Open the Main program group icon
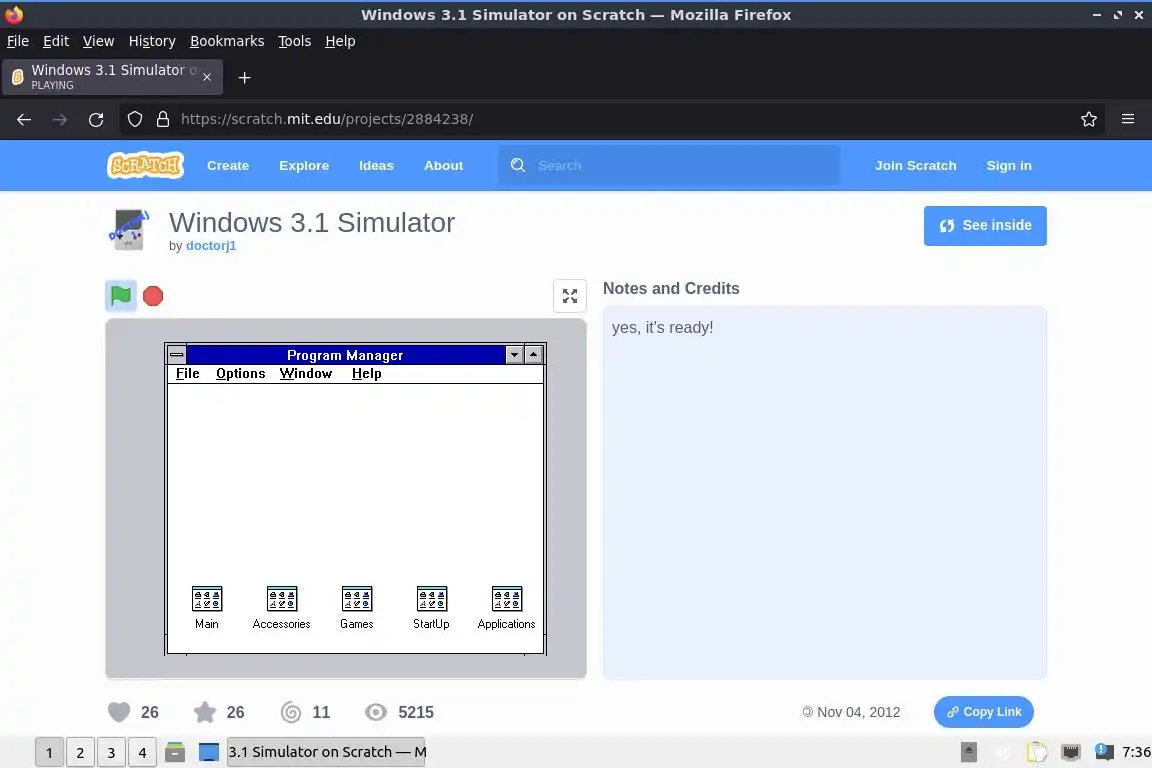Screen dimensions: 1152x768 [x=206, y=608]
